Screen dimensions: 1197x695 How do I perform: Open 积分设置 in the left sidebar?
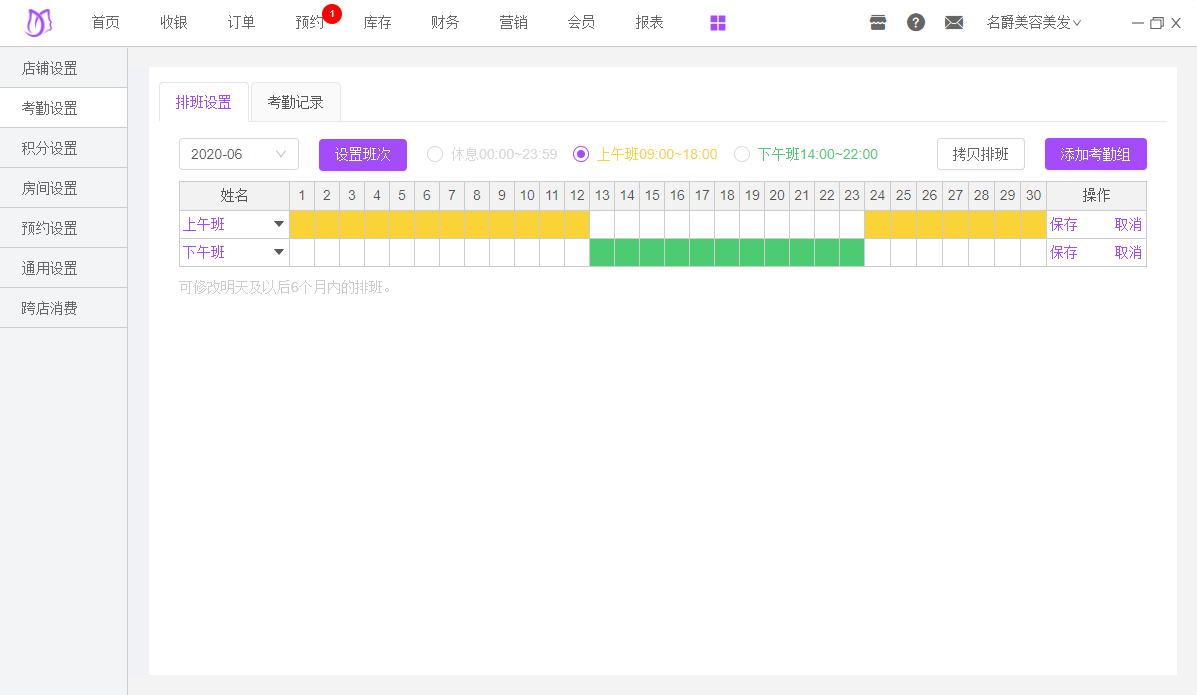coord(50,148)
